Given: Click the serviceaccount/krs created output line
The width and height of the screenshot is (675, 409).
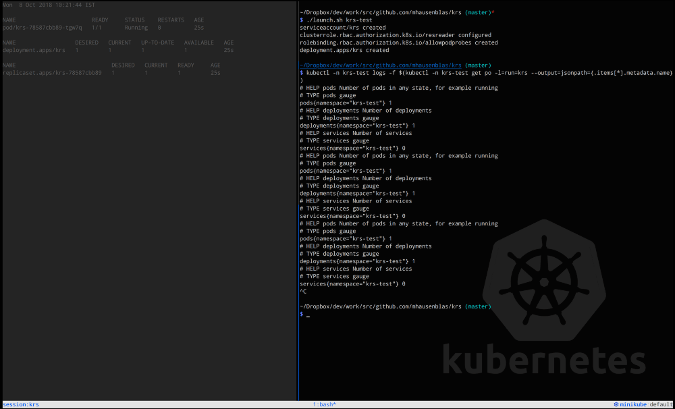Looking at the screenshot, I should click(x=342, y=27).
